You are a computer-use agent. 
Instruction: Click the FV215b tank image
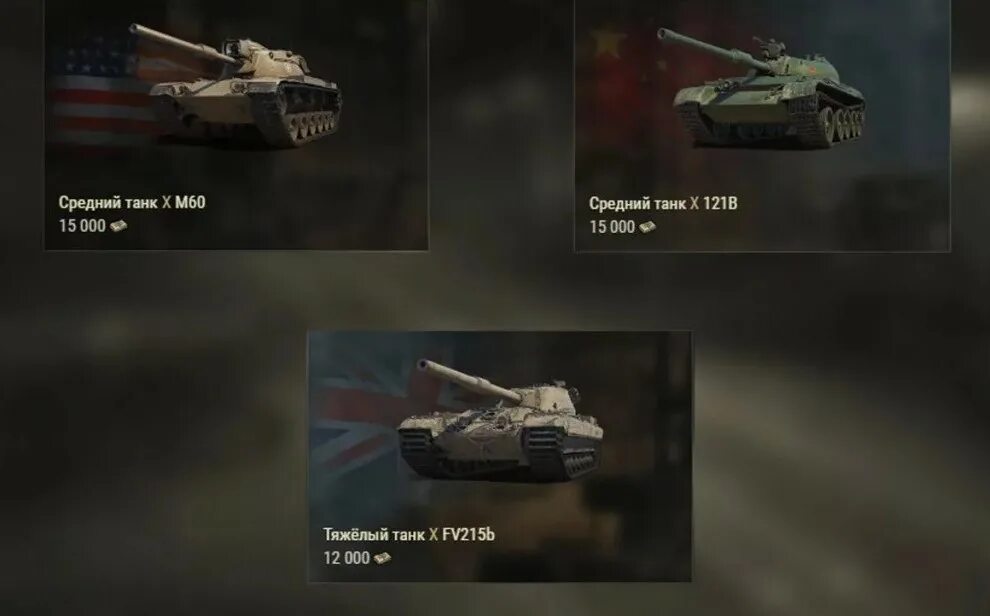(500, 421)
